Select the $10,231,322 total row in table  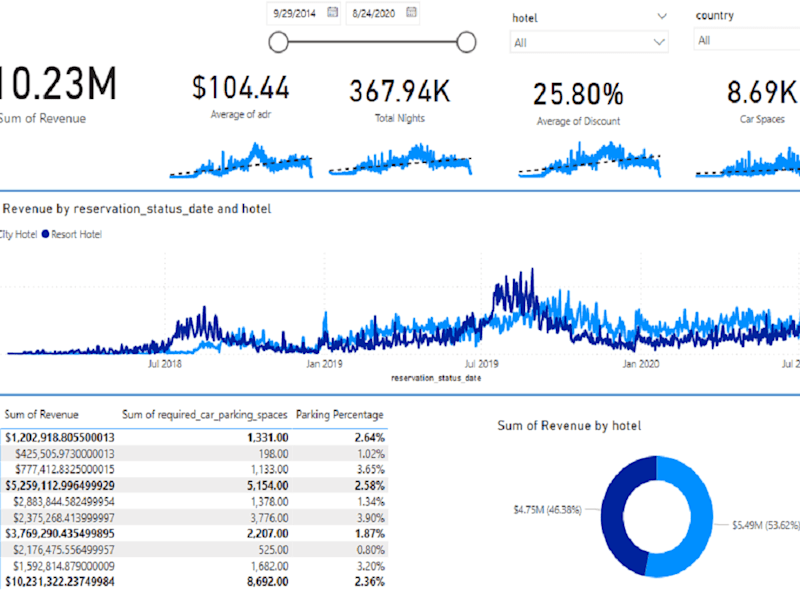point(194,582)
